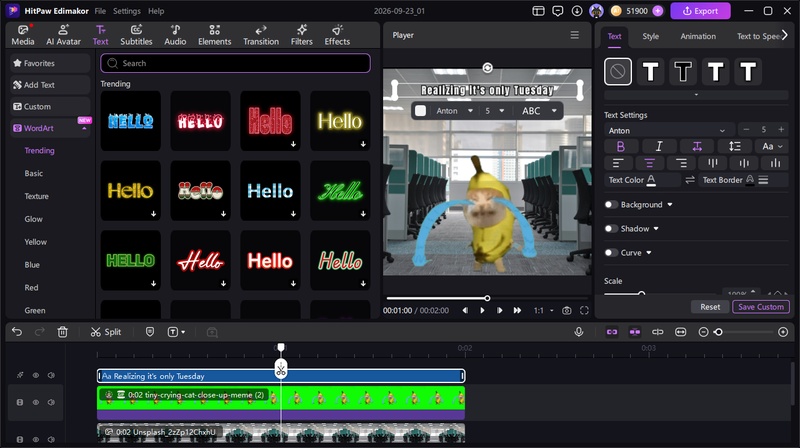The height and width of the screenshot is (448, 800).
Task: Click the Undo arrow in timeline toolbar
Action: [x=17, y=332]
